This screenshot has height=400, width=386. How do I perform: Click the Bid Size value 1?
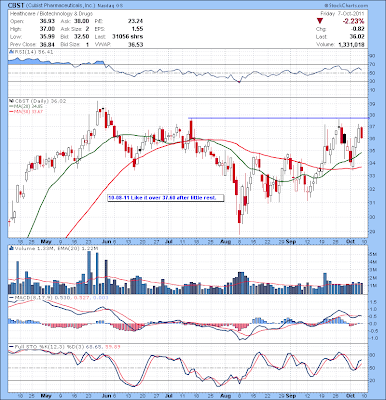(87, 44)
